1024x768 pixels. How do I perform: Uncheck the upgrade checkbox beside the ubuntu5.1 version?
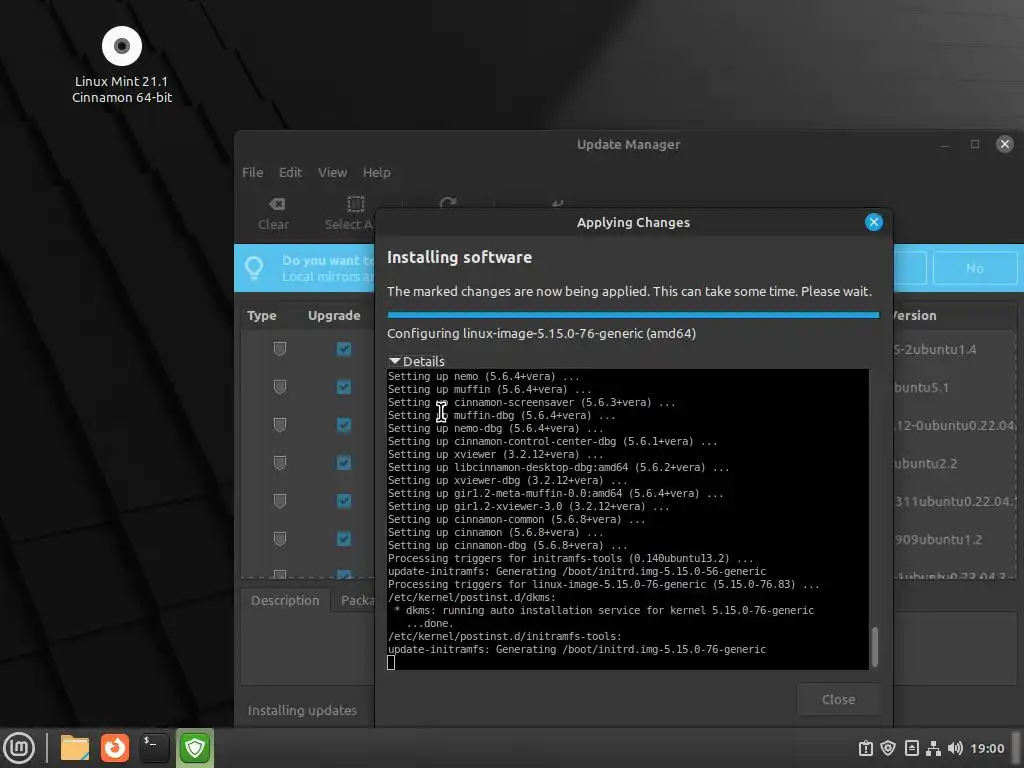pyautogui.click(x=344, y=387)
